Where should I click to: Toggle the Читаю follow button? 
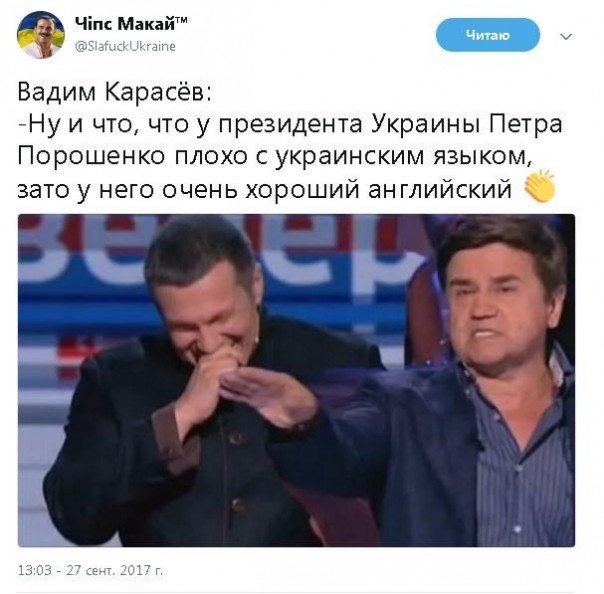pos(488,35)
